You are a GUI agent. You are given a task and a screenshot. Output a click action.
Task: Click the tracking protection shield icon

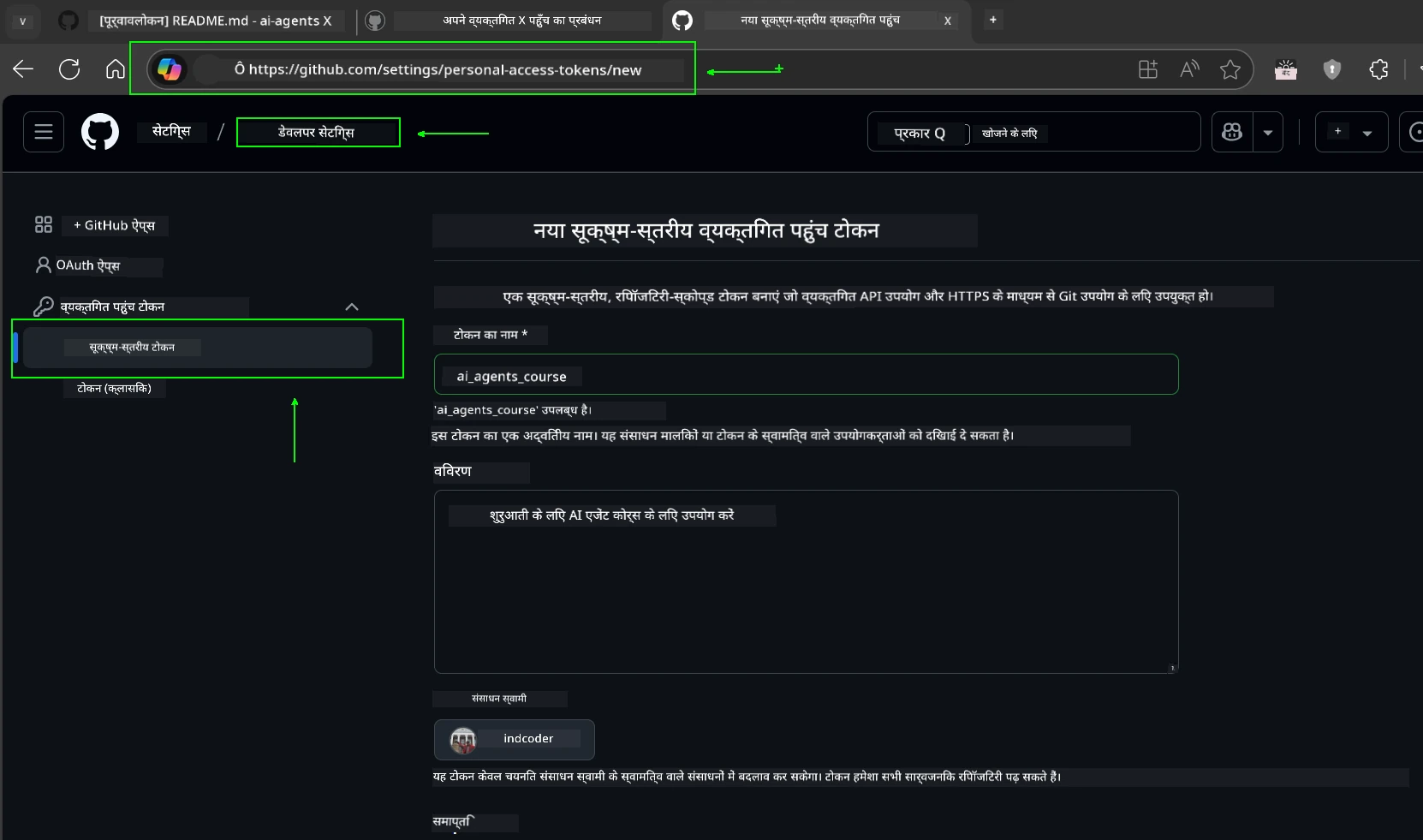pyautogui.click(x=1332, y=70)
